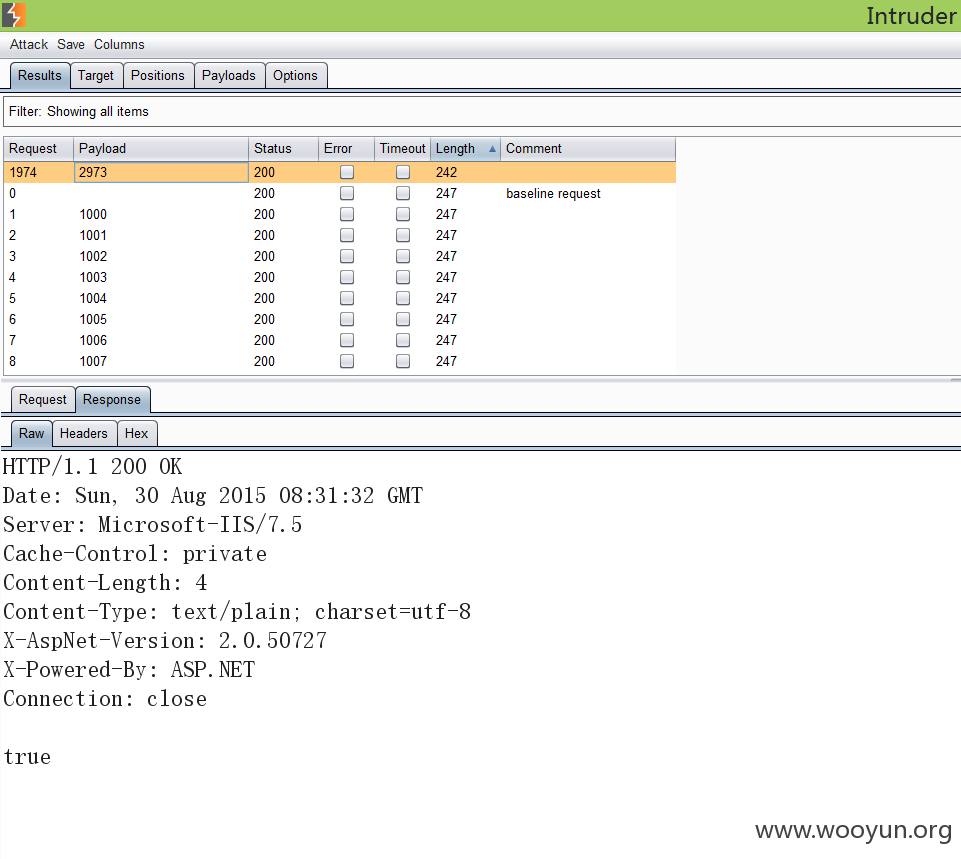Switch to the Options tab
Viewport: 961px width, 859px height.
coord(295,75)
